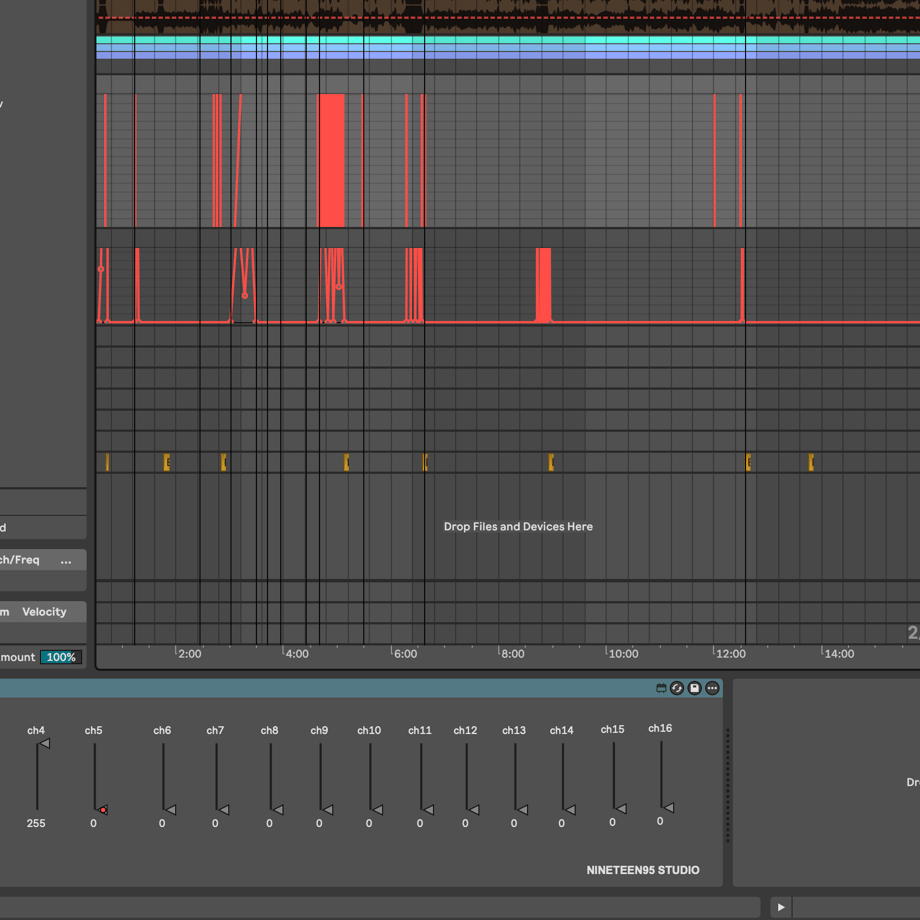This screenshot has width=920, height=920.
Task: Click the ch12 slider handle
Action: pos(473,810)
